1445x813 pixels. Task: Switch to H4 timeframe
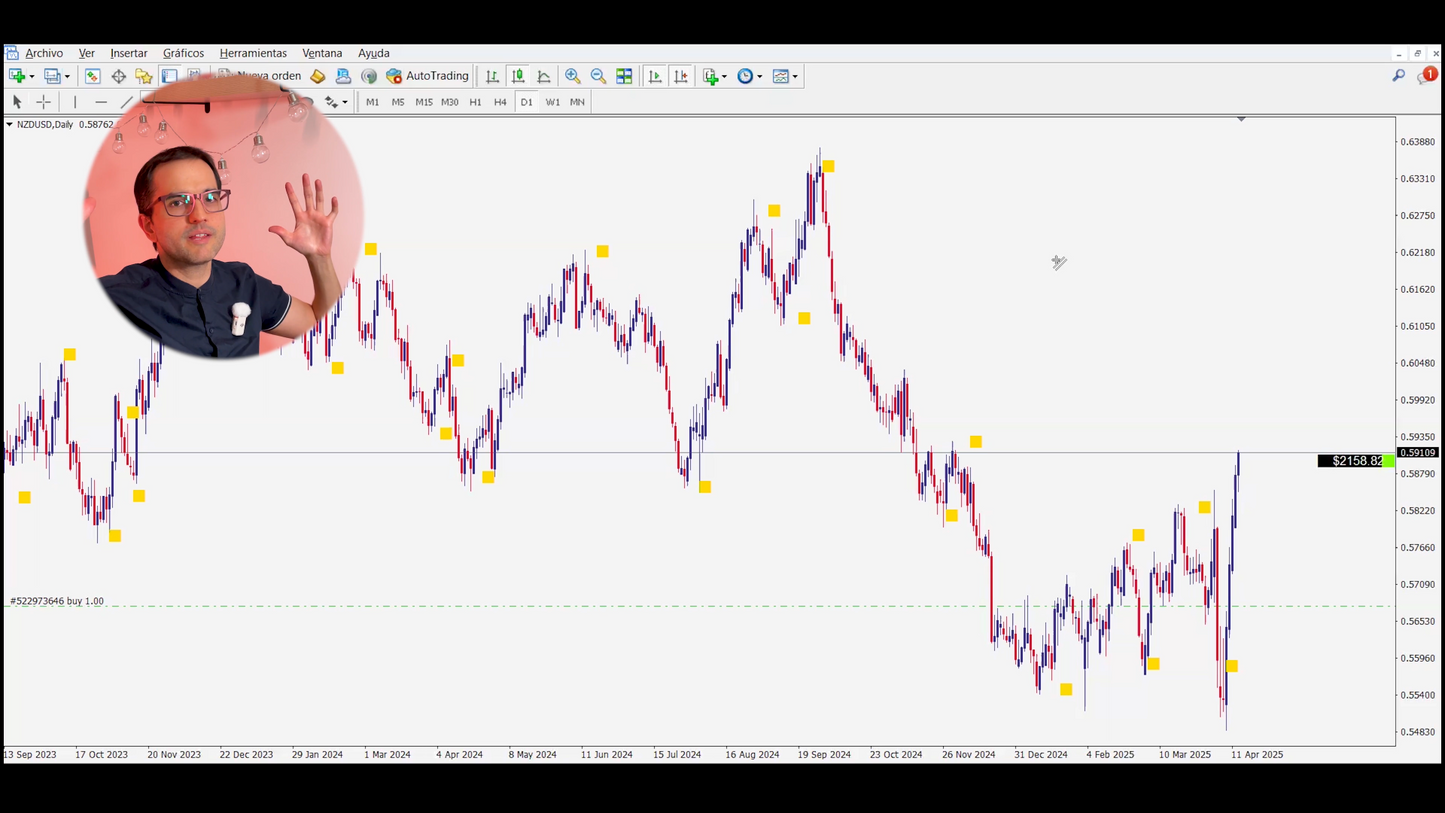(500, 102)
